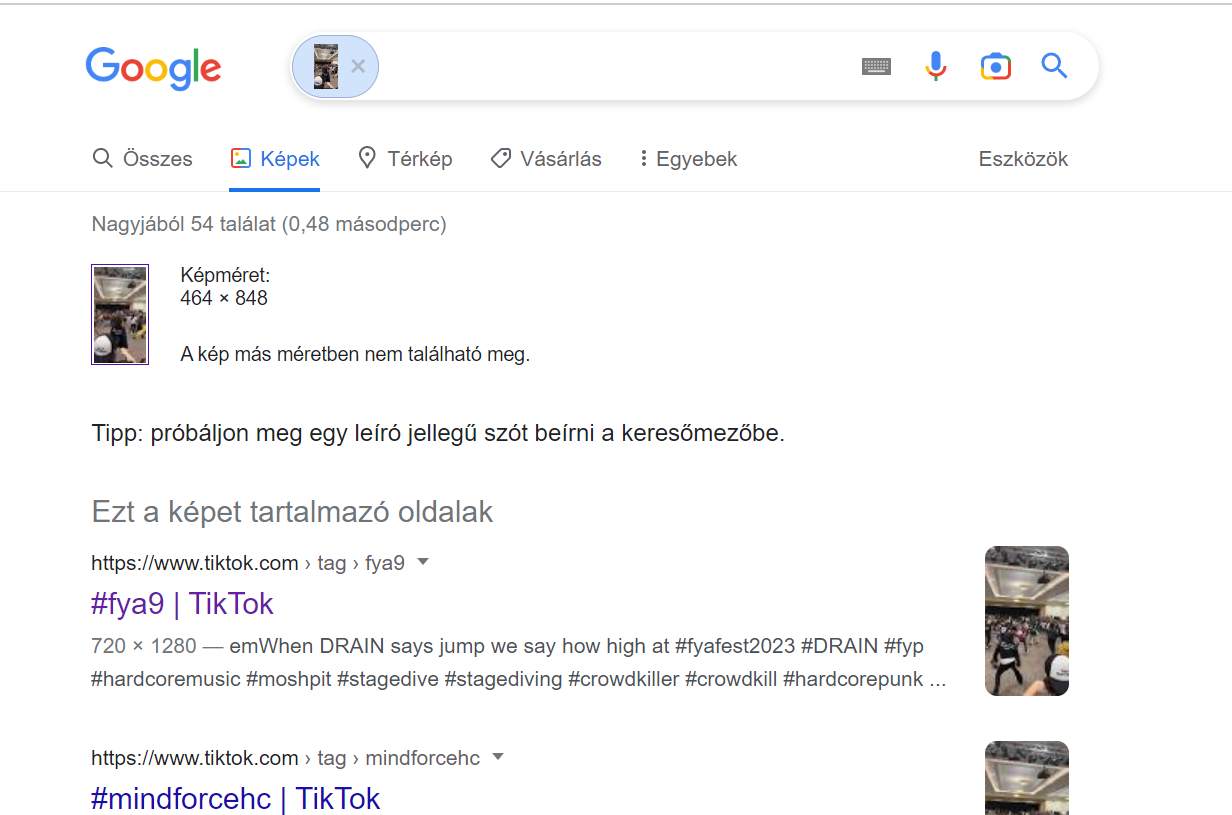Open the #fya9 | TikTok result link
Viewport: 1232px width, 815px height.
[182, 604]
